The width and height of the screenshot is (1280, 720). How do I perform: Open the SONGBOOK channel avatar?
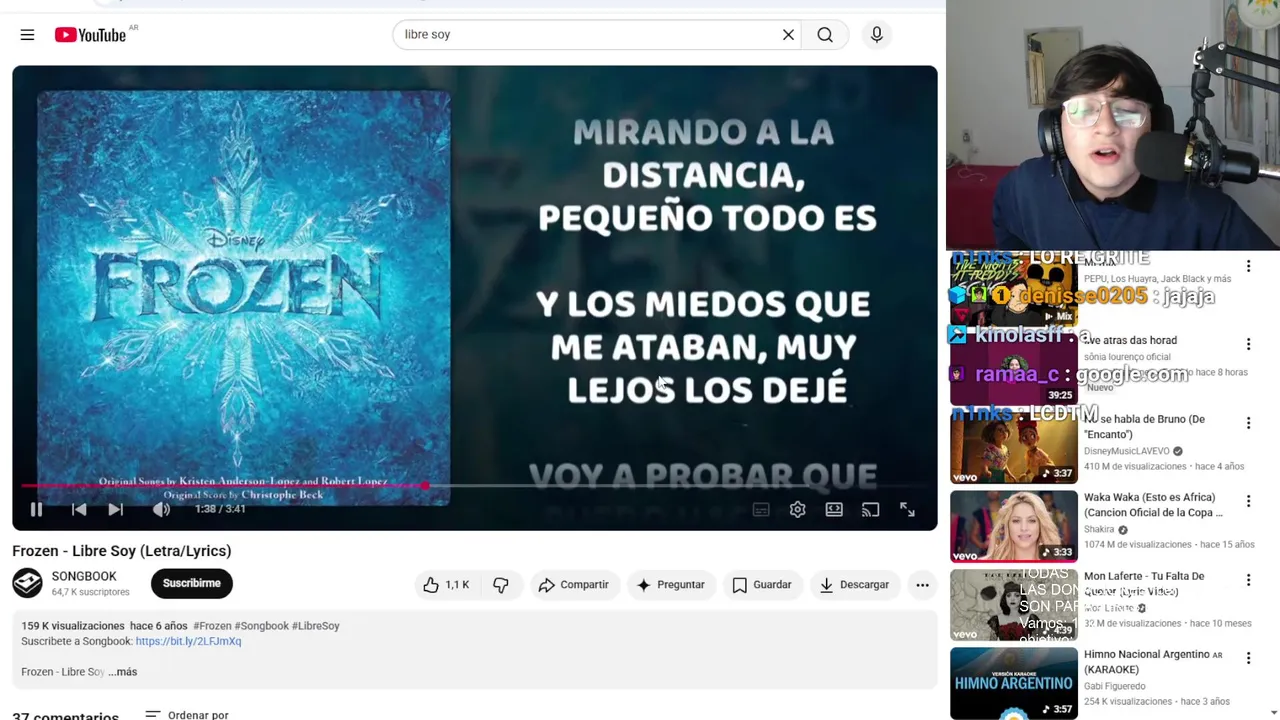click(27, 583)
